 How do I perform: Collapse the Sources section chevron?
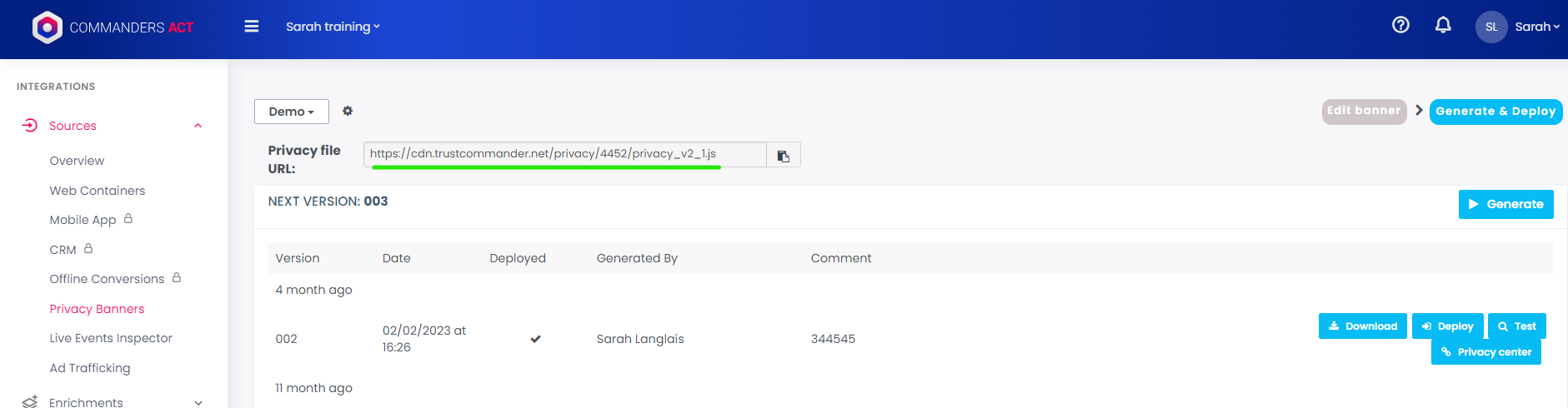(198, 126)
